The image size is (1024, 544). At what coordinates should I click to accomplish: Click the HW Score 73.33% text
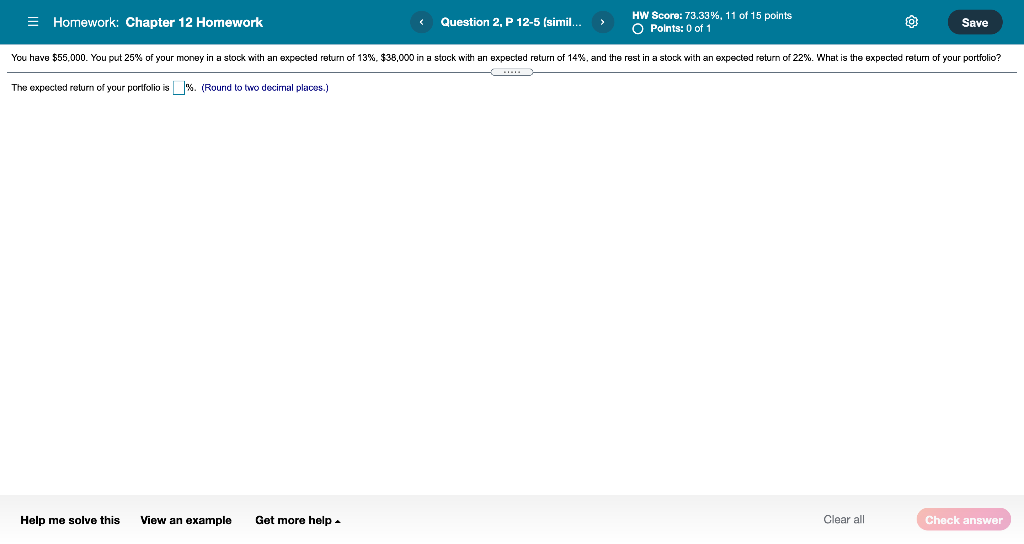[x=712, y=16]
